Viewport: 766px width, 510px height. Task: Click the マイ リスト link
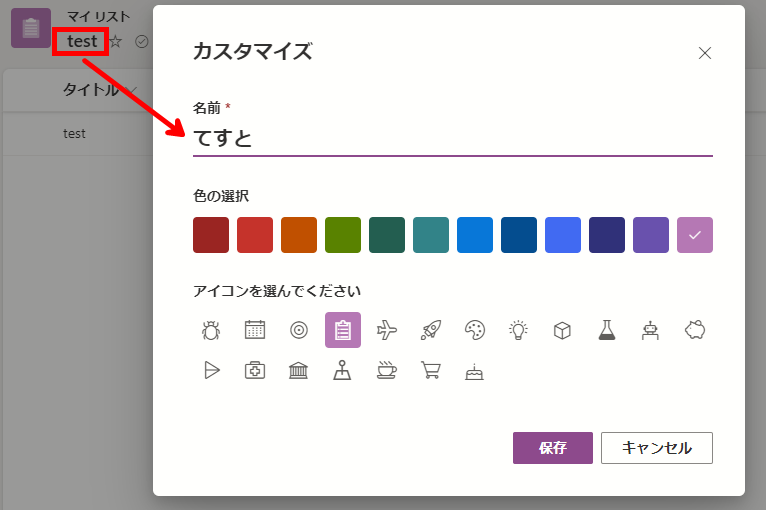pos(98,17)
